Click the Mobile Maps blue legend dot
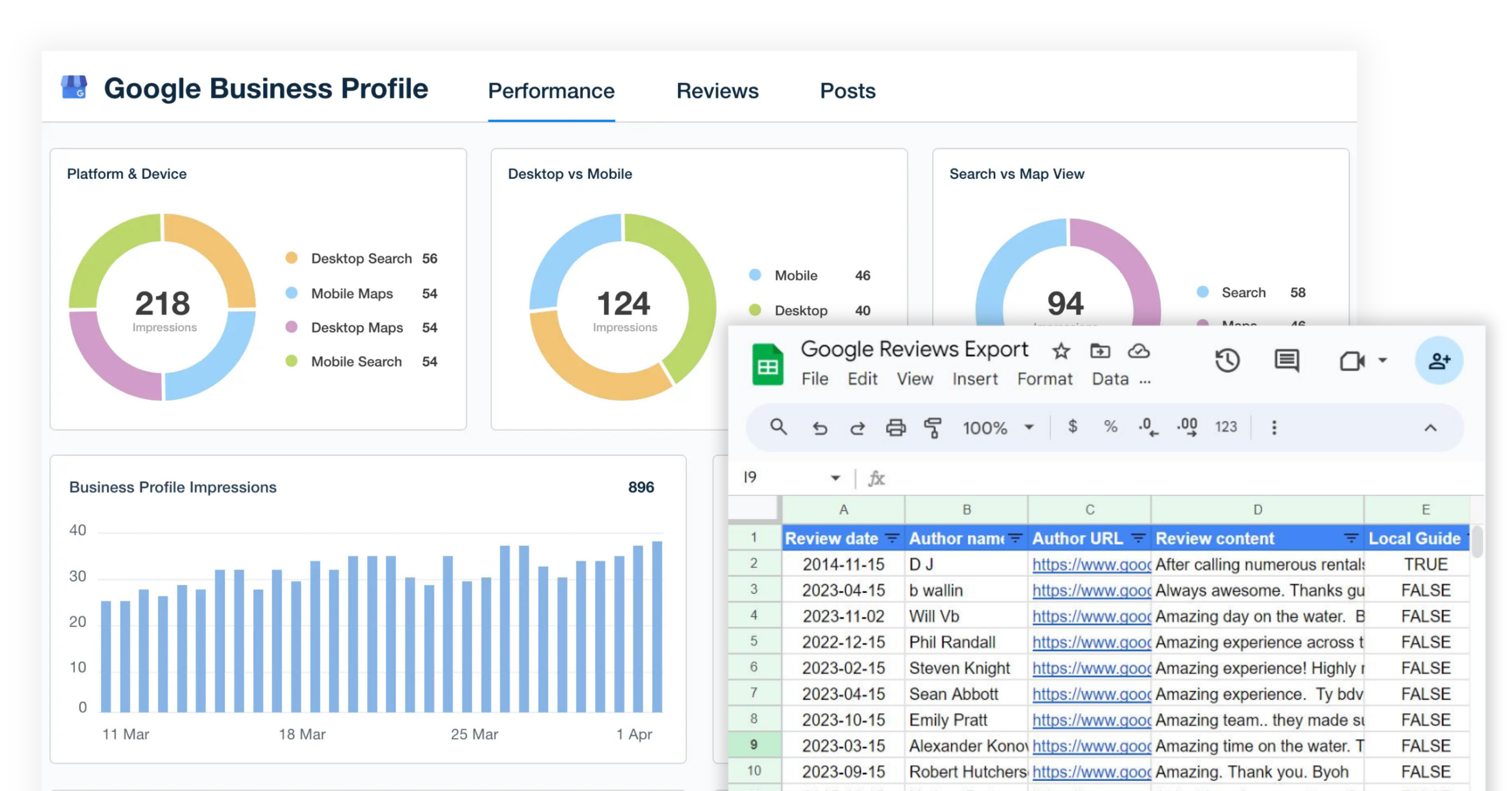1512x791 pixels. 291,292
